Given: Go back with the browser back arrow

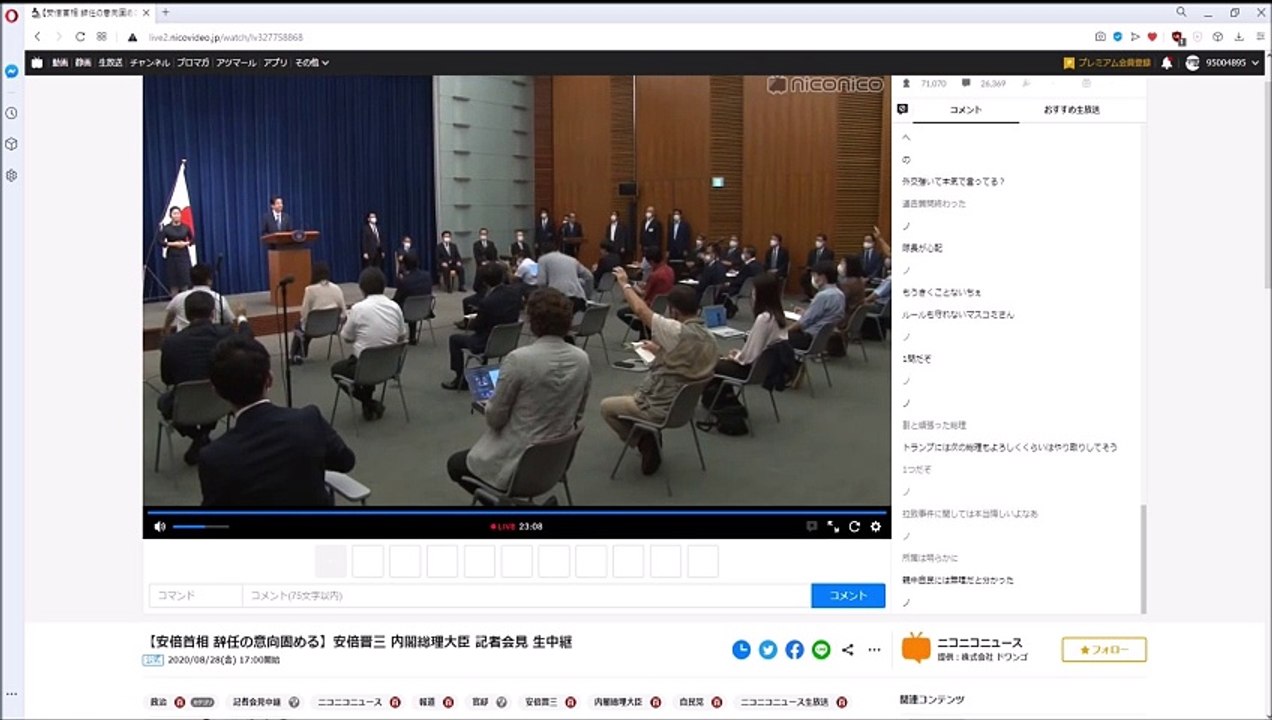Looking at the screenshot, I should point(37,37).
